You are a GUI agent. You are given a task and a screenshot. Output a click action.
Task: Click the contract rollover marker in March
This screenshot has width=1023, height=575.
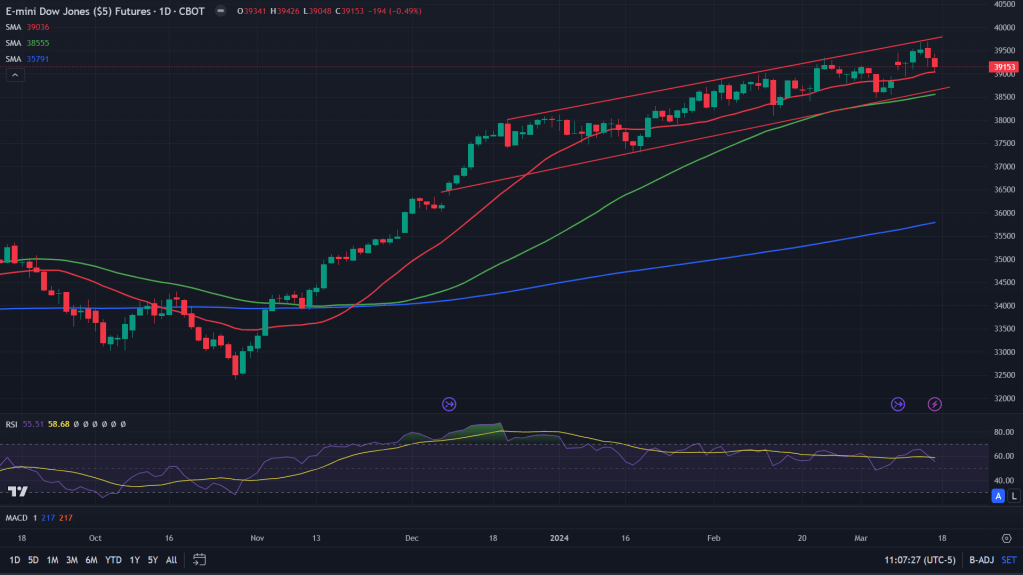click(x=898, y=404)
